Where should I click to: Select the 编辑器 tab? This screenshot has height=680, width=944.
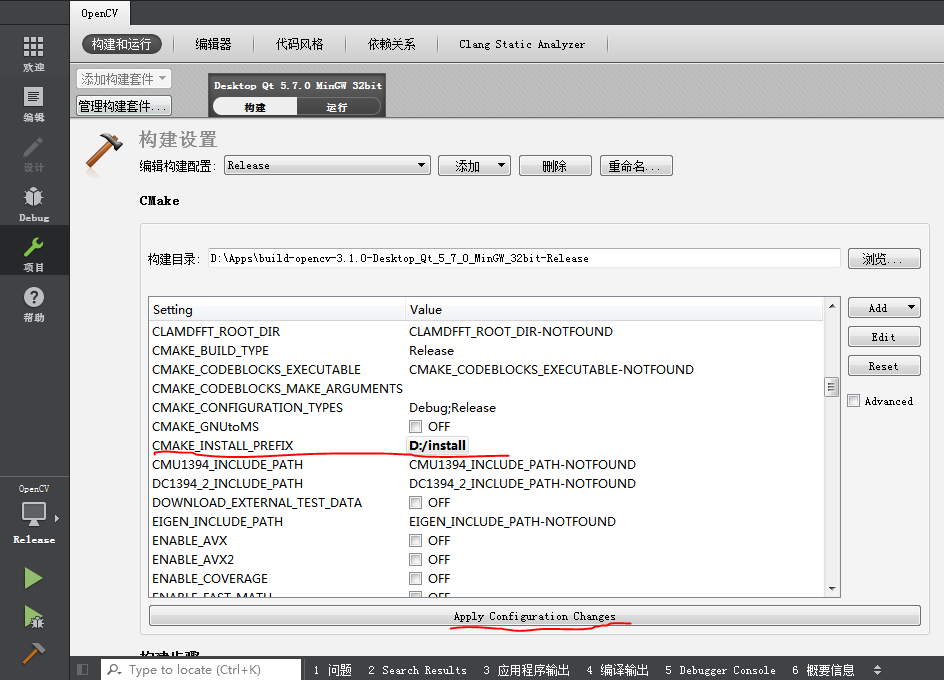(x=213, y=44)
